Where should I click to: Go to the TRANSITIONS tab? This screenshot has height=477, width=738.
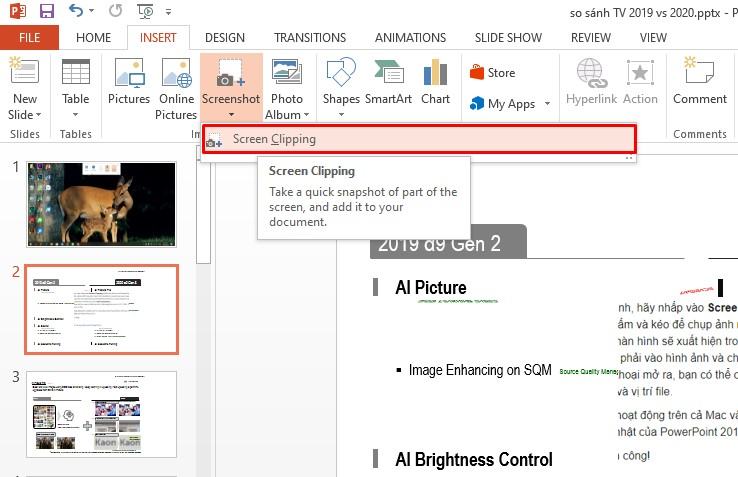[310, 38]
